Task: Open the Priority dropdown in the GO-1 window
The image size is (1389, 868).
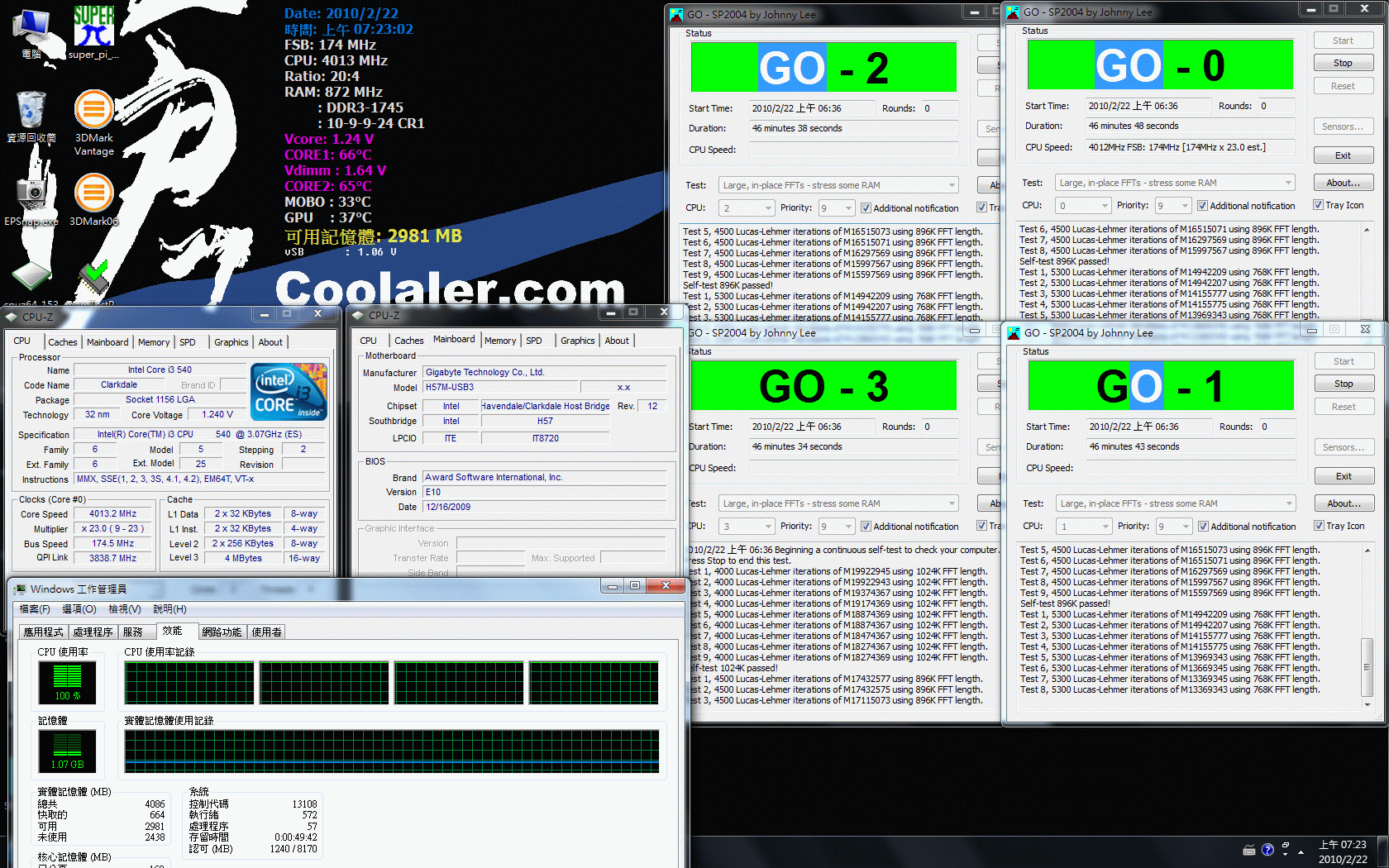Action: [1173, 527]
